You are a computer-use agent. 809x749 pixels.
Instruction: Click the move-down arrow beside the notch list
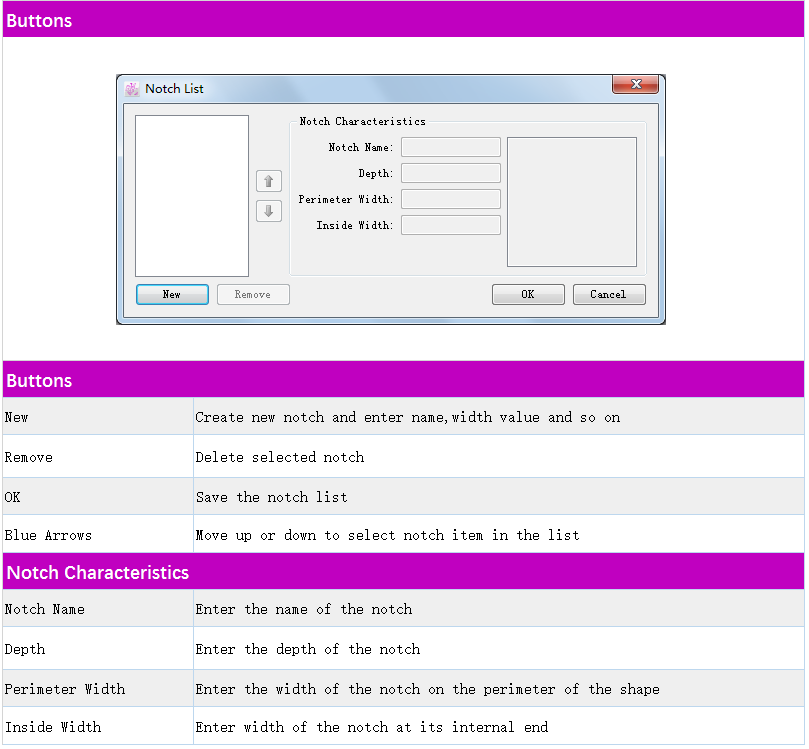click(x=269, y=211)
